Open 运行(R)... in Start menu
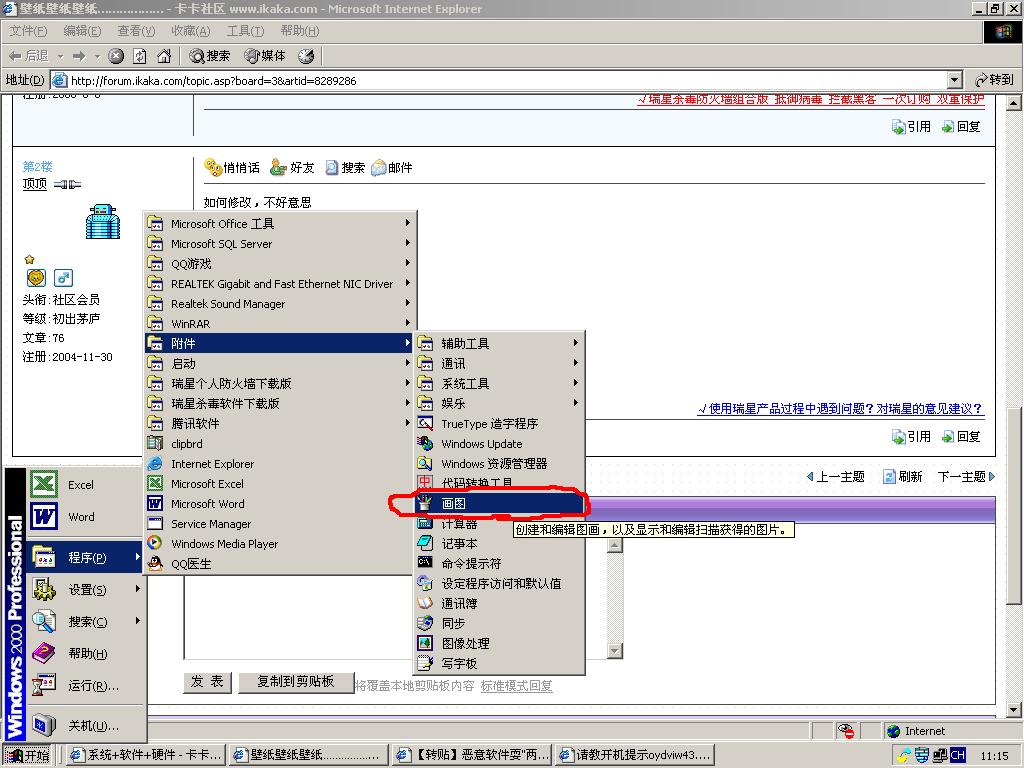The width and height of the screenshot is (1024, 768). [x=84, y=685]
